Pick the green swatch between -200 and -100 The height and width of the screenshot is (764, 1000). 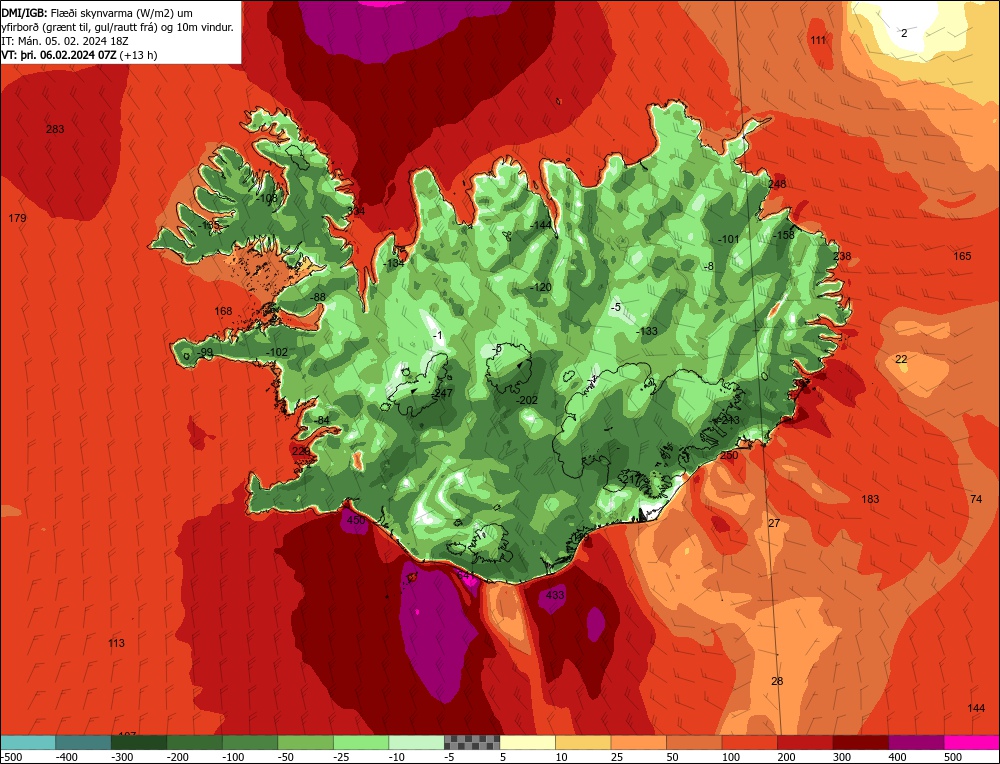click(x=194, y=742)
